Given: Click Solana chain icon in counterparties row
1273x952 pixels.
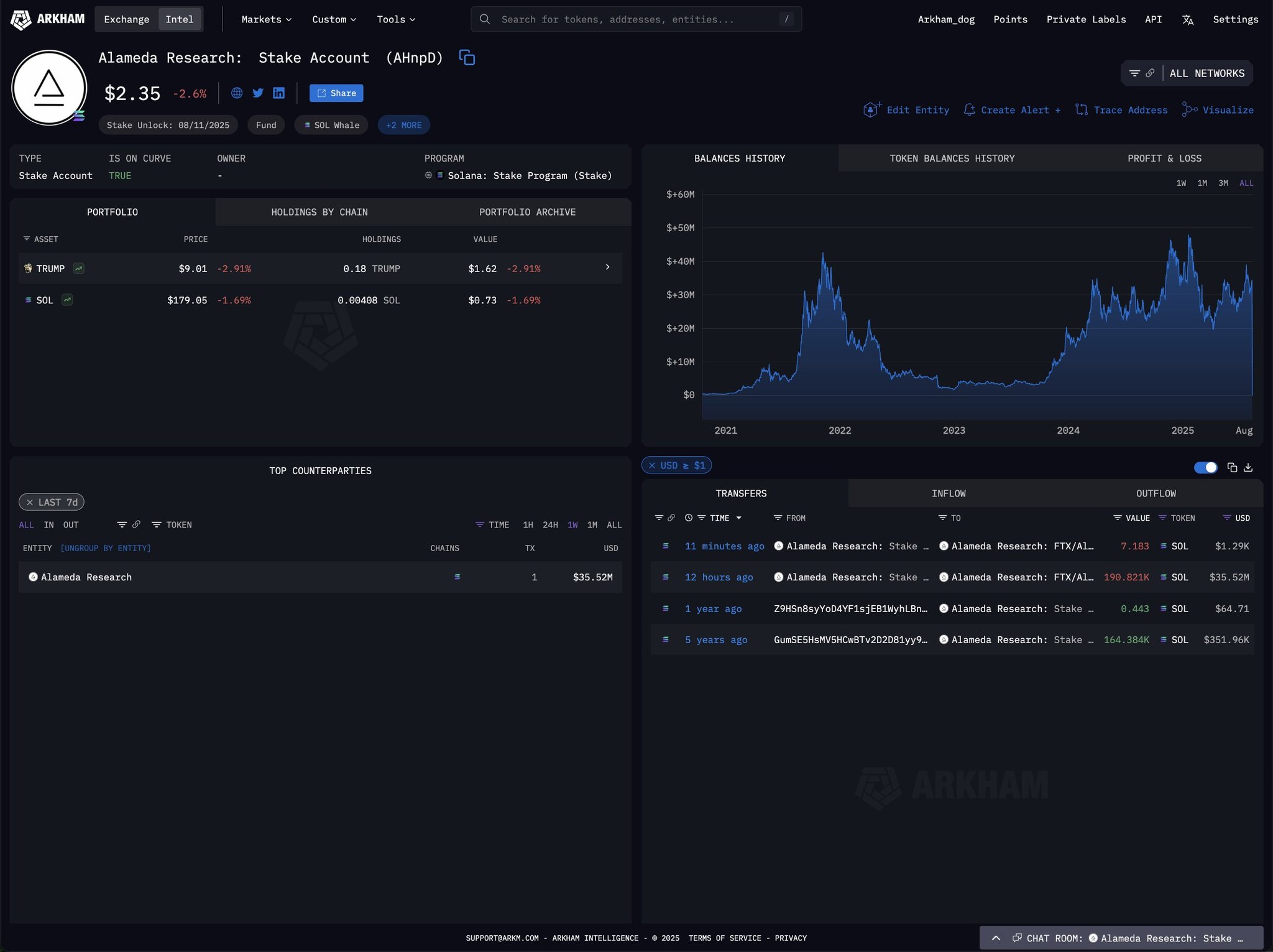Looking at the screenshot, I should coord(457,577).
